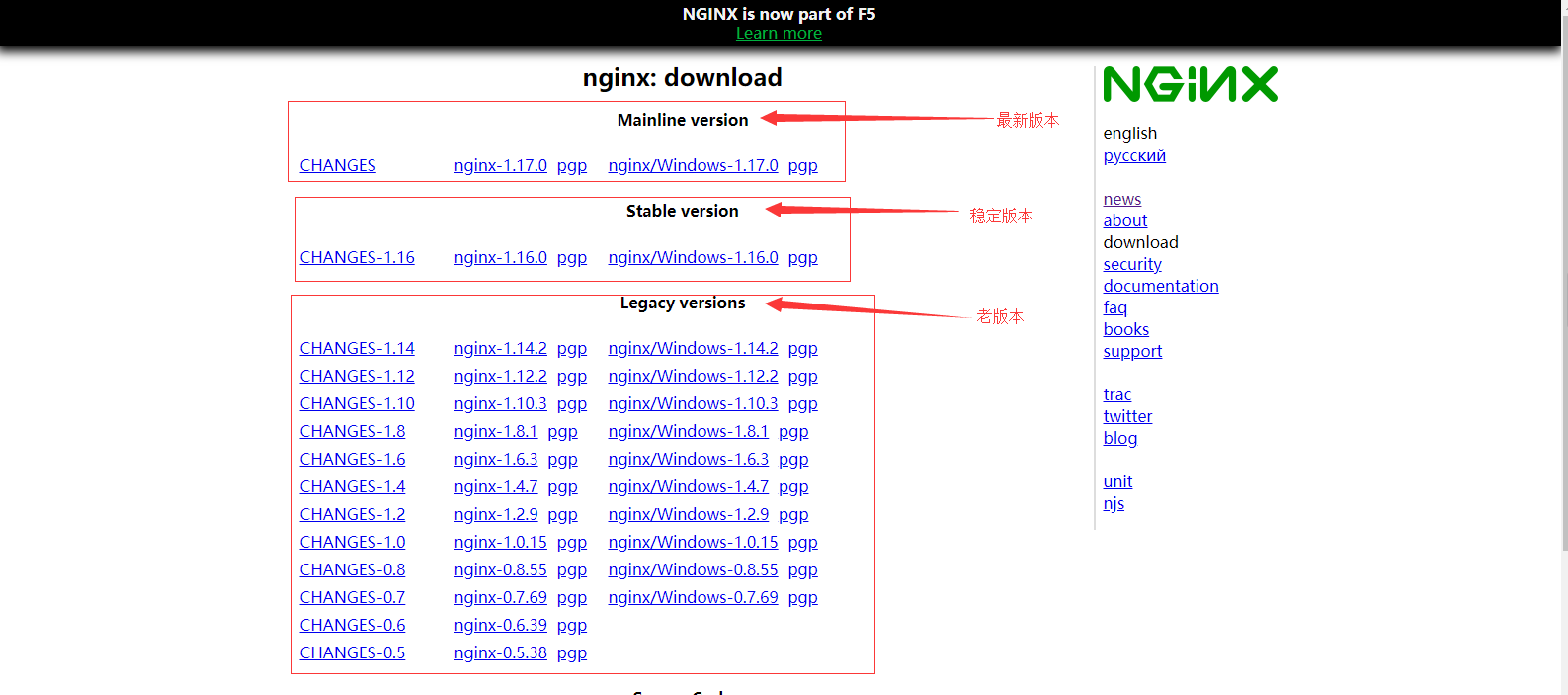Image resolution: width=1568 pixels, height=695 pixels.
Task: Go to the security page
Action: 1132,264
